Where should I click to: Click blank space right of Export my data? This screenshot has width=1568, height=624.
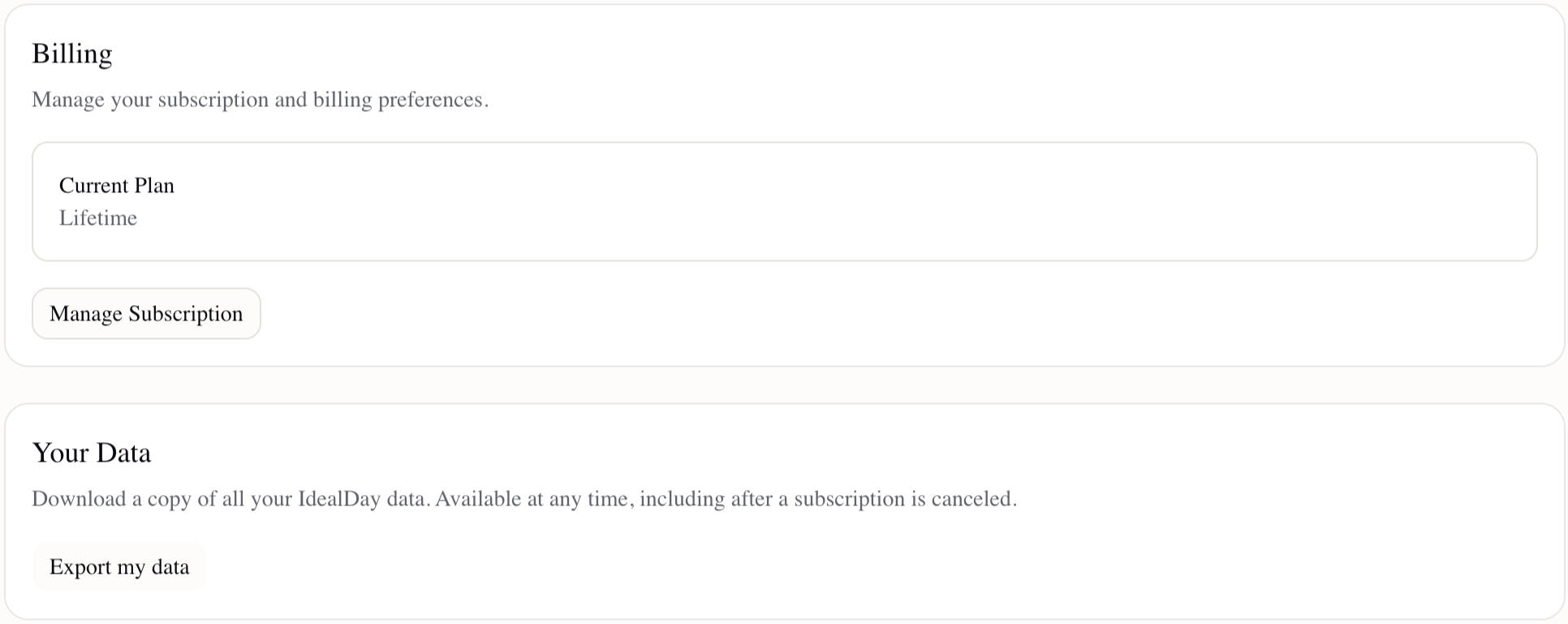730,567
